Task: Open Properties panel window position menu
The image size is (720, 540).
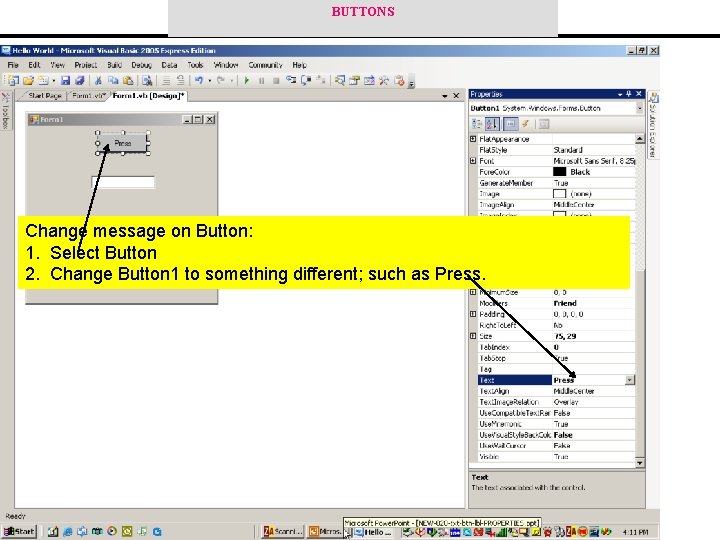Action: click(x=620, y=94)
